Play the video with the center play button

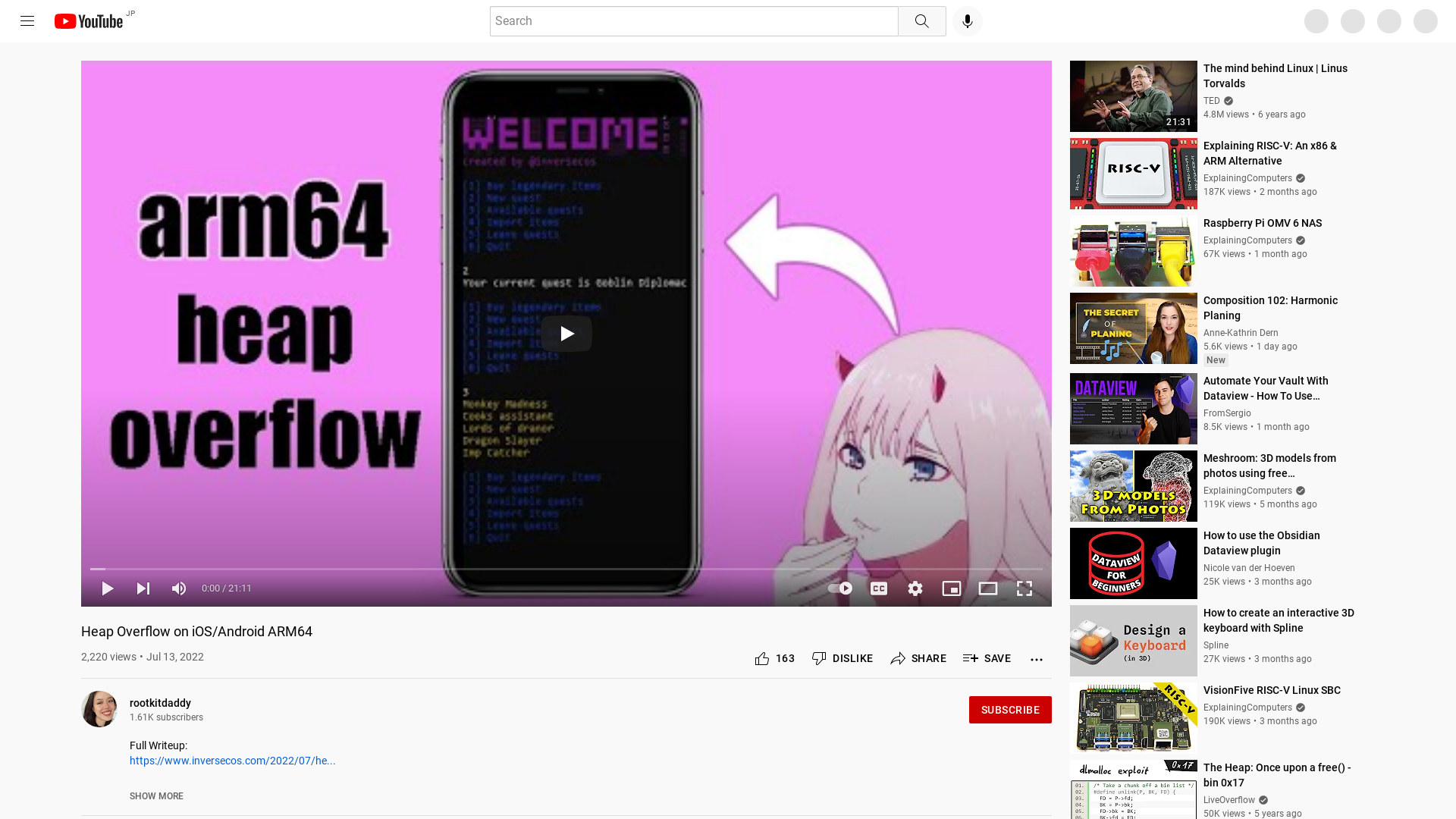pyautogui.click(x=566, y=333)
